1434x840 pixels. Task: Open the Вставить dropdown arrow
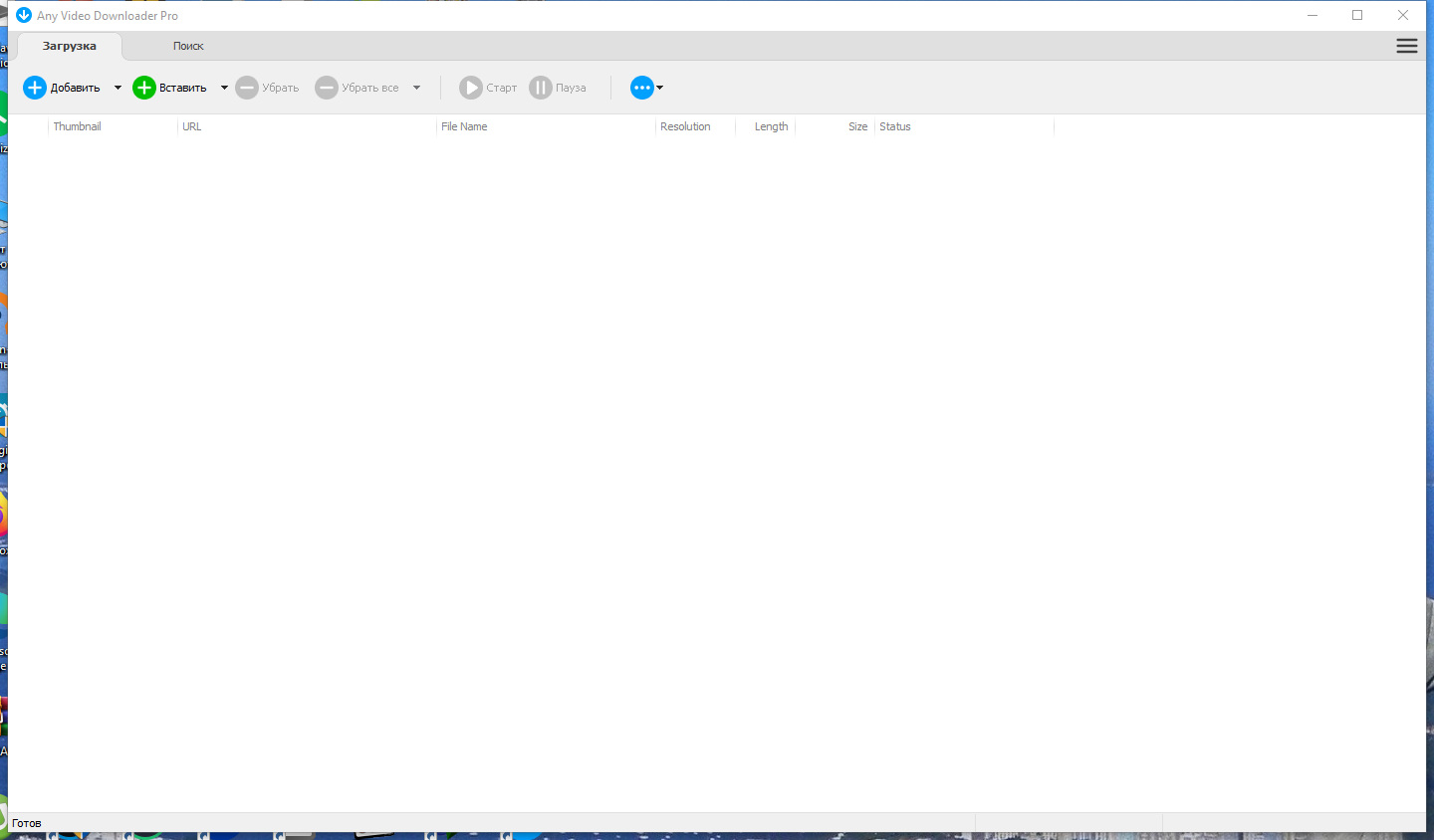(224, 88)
